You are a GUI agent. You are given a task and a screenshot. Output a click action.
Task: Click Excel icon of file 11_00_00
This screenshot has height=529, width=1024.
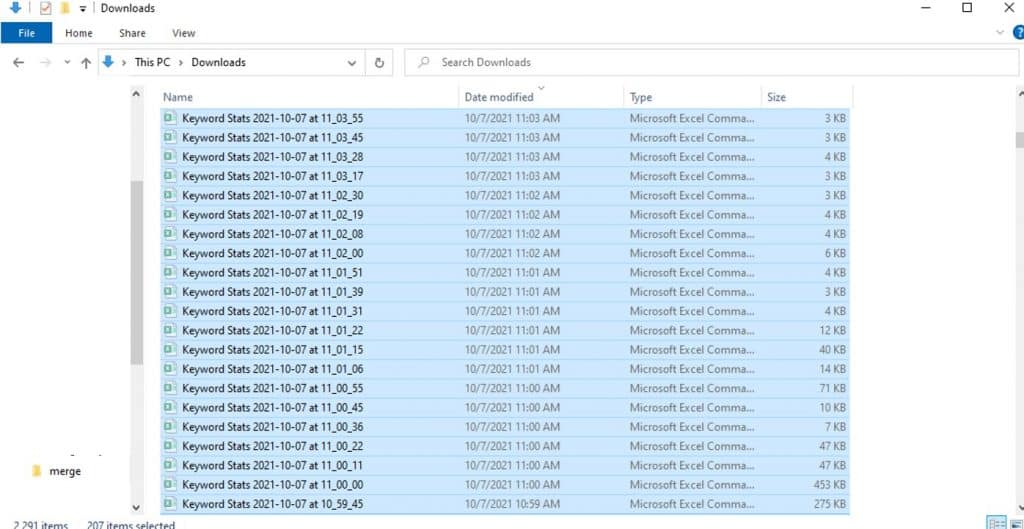click(x=170, y=484)
